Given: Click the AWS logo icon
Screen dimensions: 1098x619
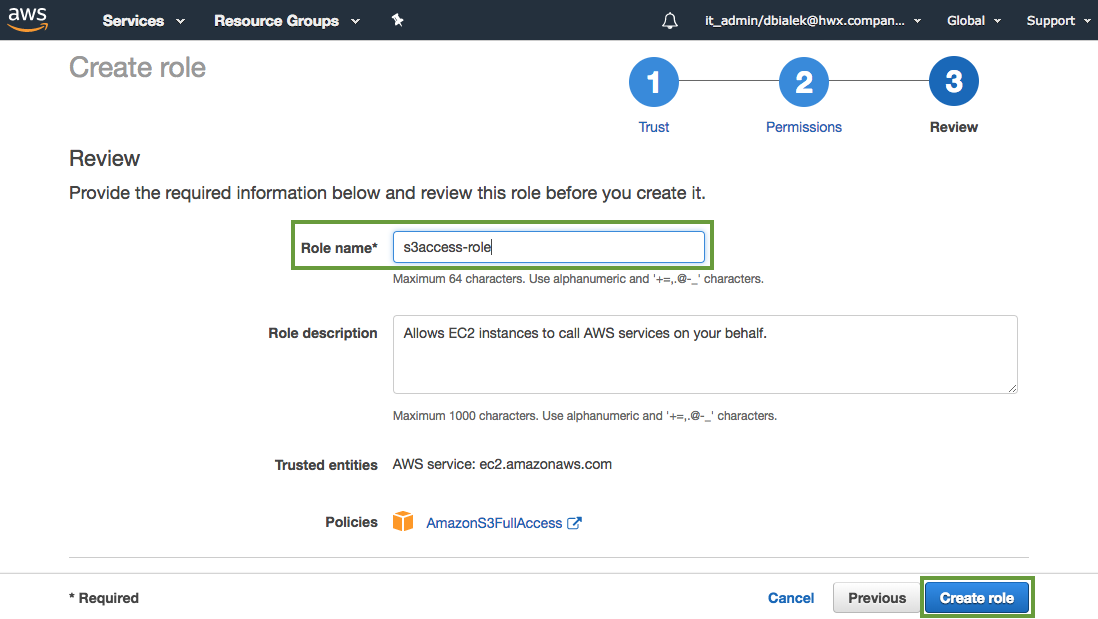Looking at the screenshot, I should point(30,20).
